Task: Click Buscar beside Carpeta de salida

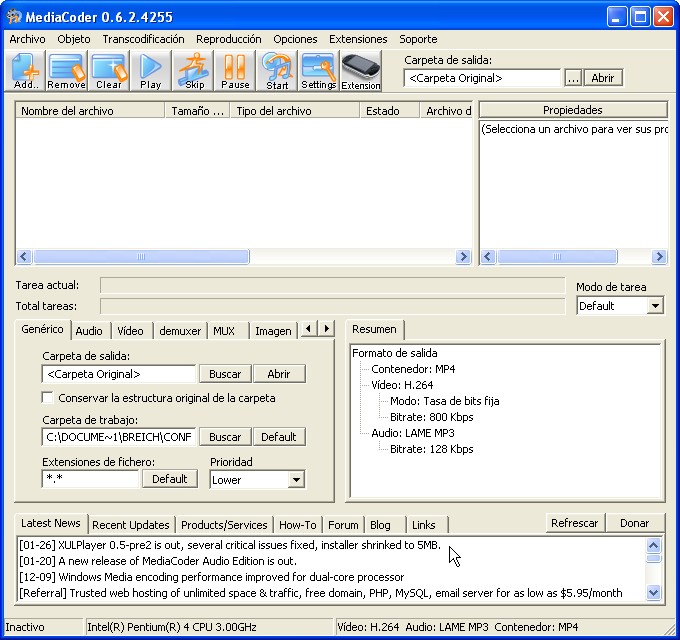Action: click(x=225, y=374)
